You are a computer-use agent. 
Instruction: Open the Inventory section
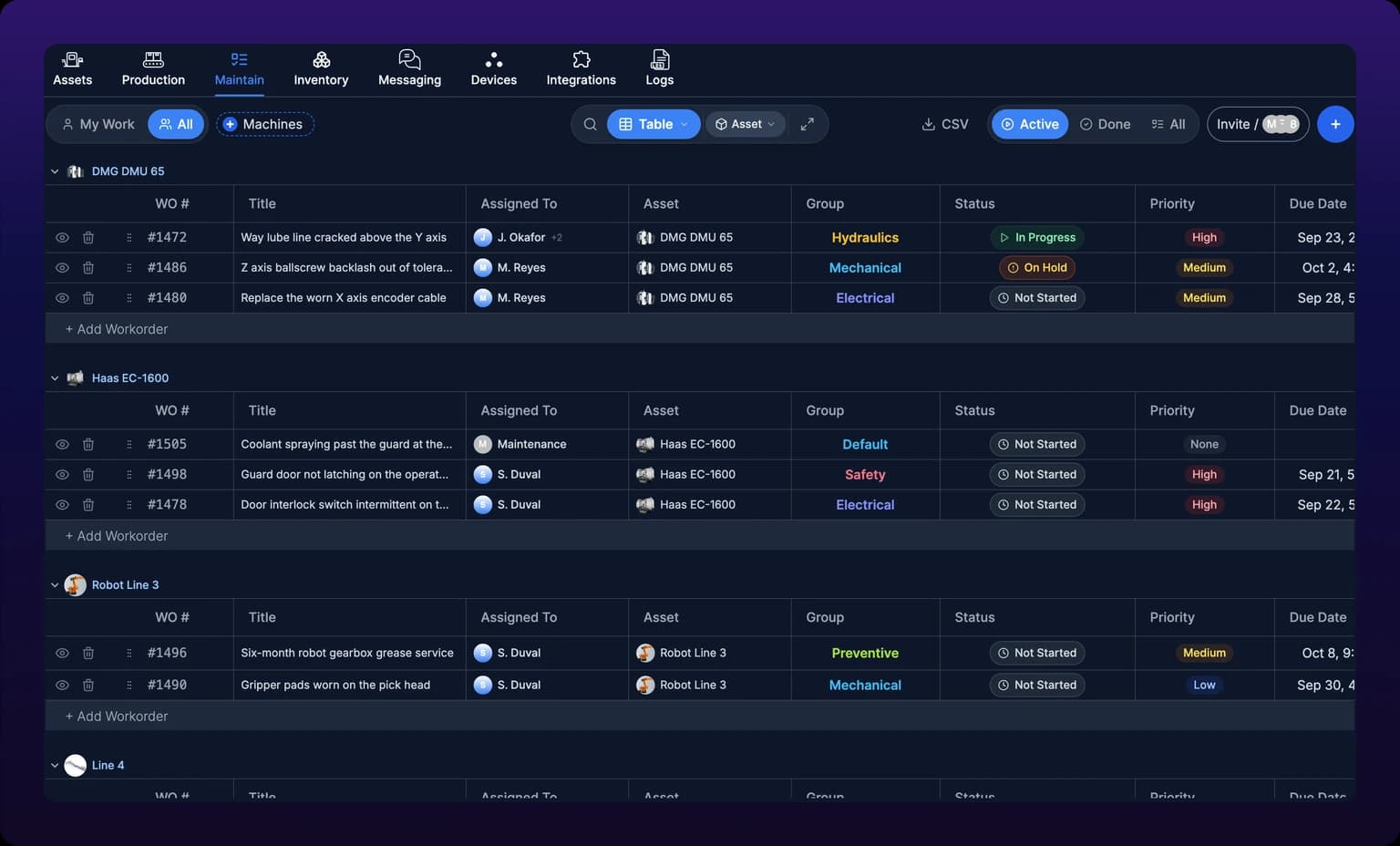pyautogui.click(x=321, y=68)
